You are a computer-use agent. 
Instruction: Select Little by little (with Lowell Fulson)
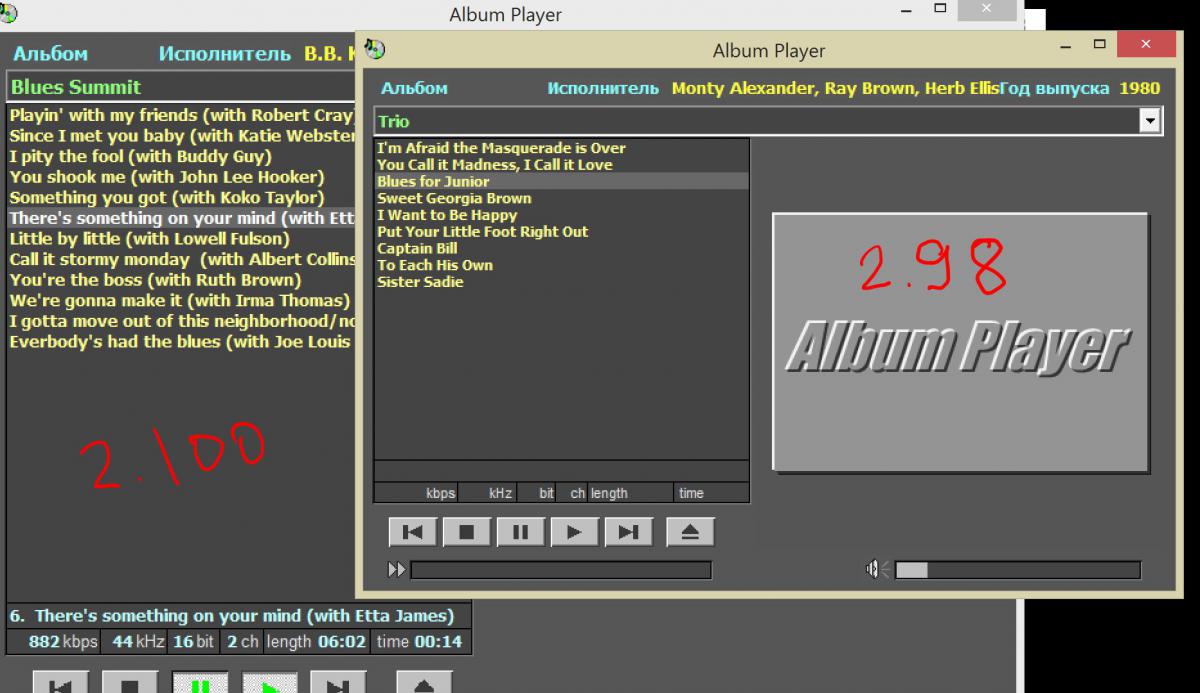150,239
